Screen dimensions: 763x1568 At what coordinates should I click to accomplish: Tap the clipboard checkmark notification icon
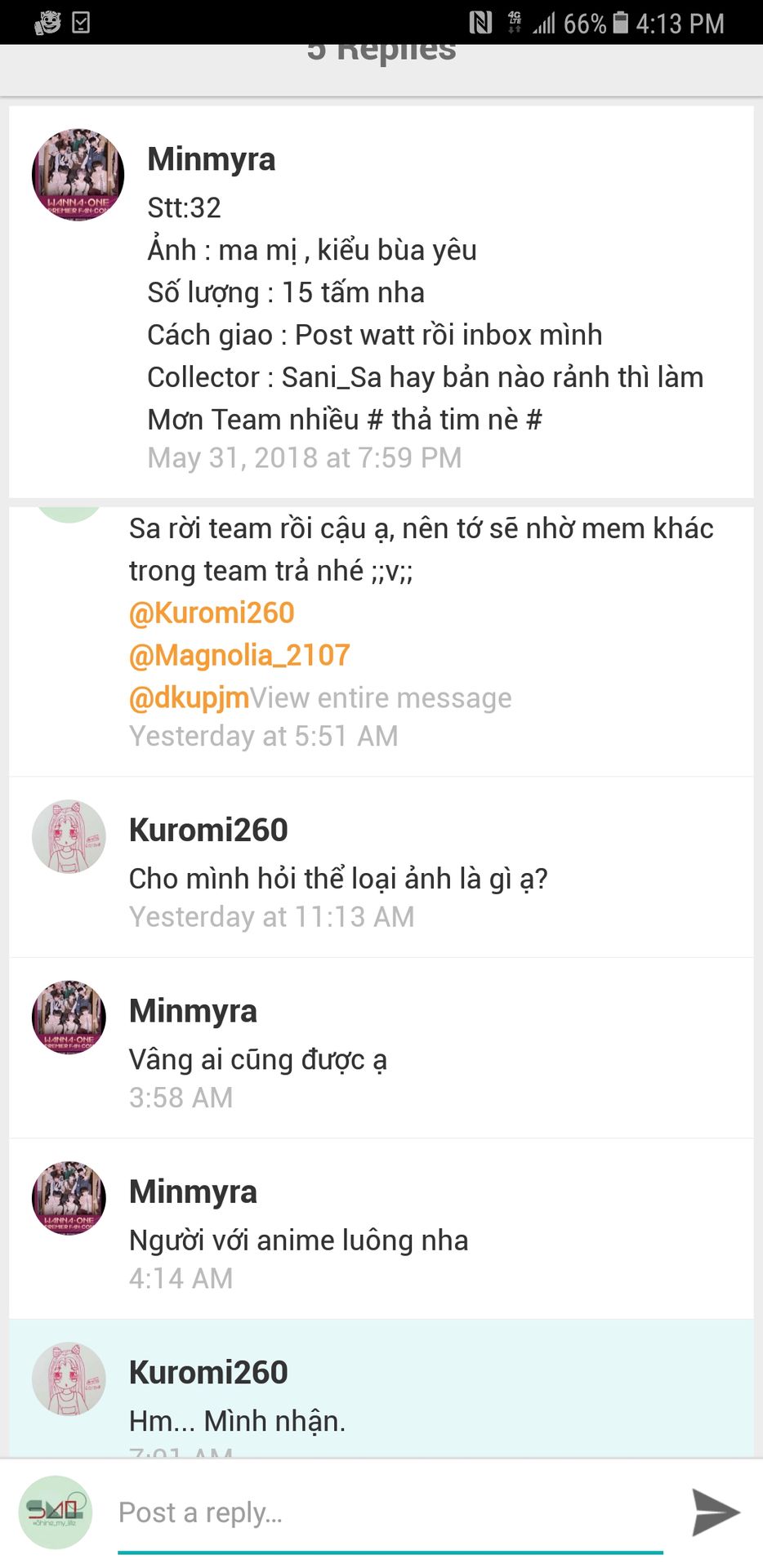click(81, 22)
